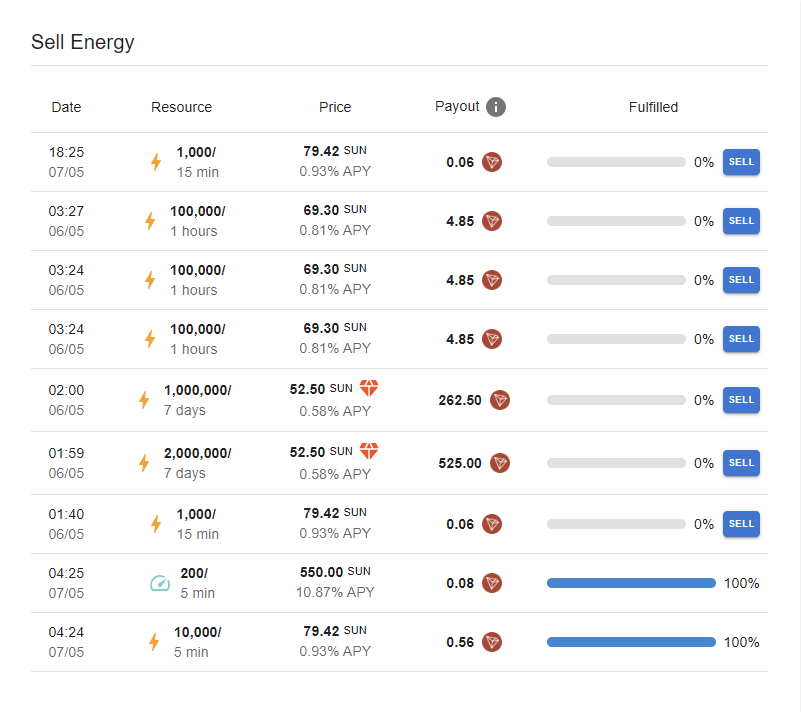This screenshot has width=801, height=712.
Task: Click TRX coin icon beside 0.56 payout
Action: pos(491,642)
